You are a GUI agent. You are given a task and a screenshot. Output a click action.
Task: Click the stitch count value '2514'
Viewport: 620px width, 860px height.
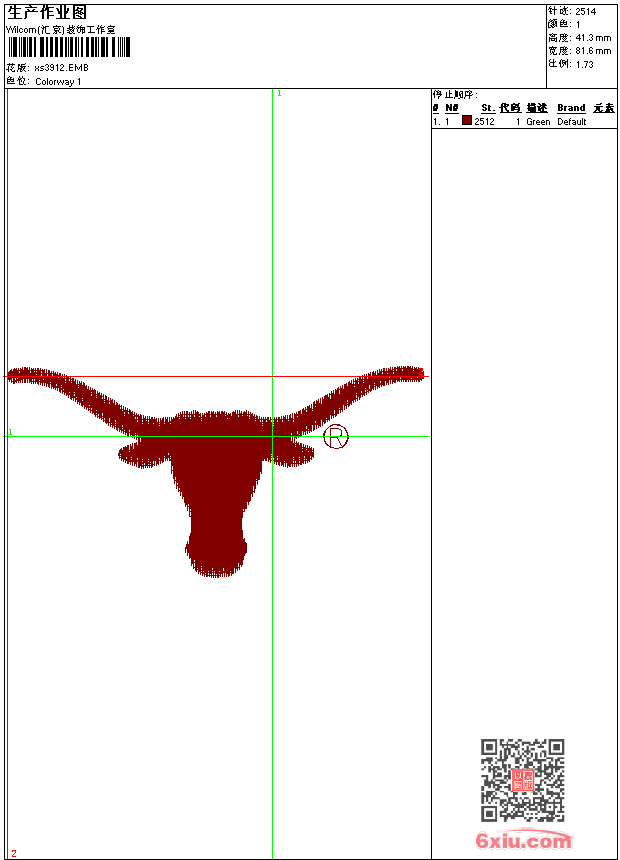pyautogui.click(x=585, y=12)
